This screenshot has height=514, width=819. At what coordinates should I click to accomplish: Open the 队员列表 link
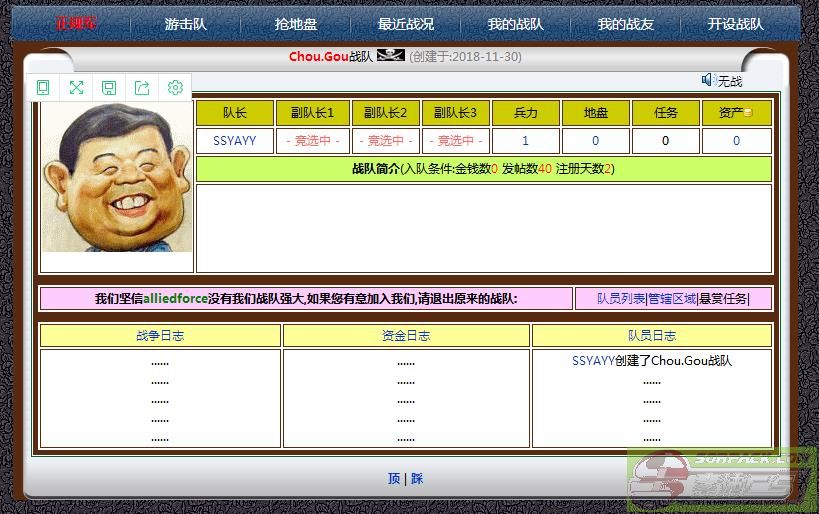(621, 298)
